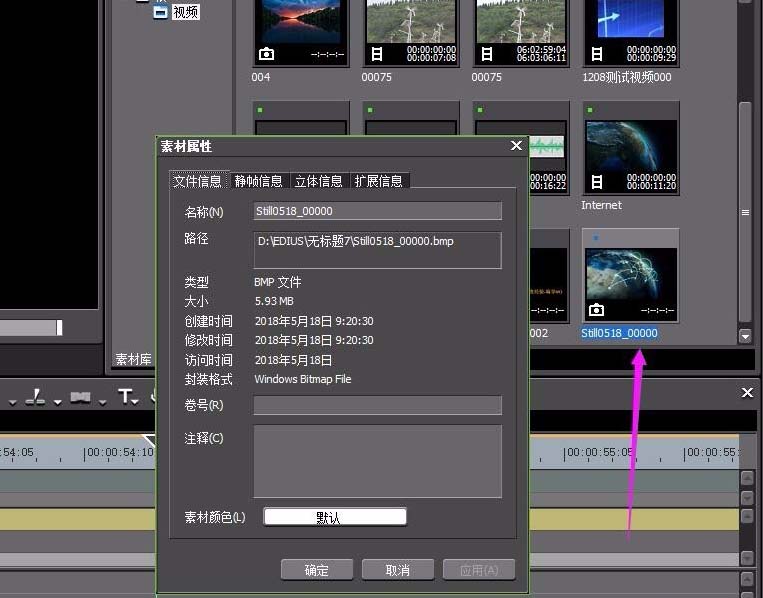This screenshot has height=598, width=763.
Task: Click inside the 注释(C) comment box
Action: point(378,461)
